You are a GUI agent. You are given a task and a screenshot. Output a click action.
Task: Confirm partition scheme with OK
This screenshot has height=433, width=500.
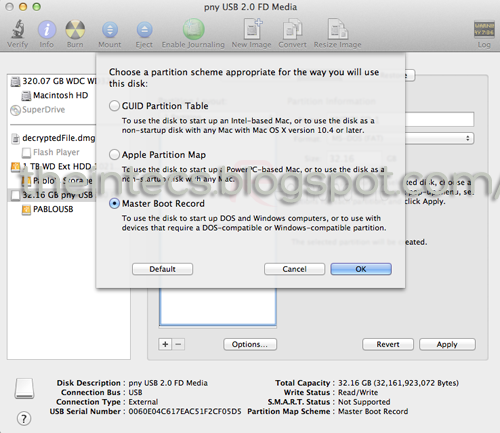click(361, 269)
